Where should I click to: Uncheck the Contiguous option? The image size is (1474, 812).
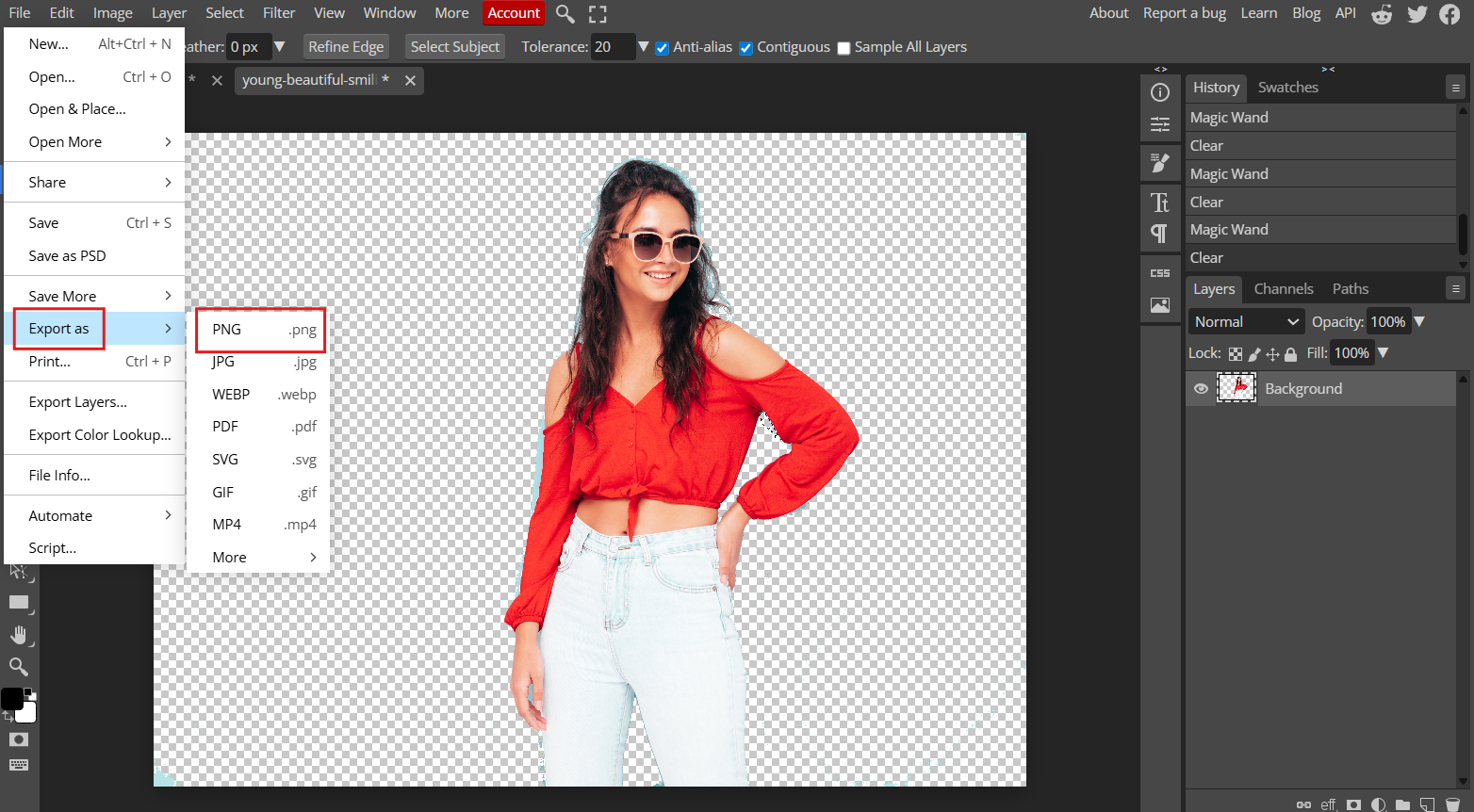click(745, 47)
